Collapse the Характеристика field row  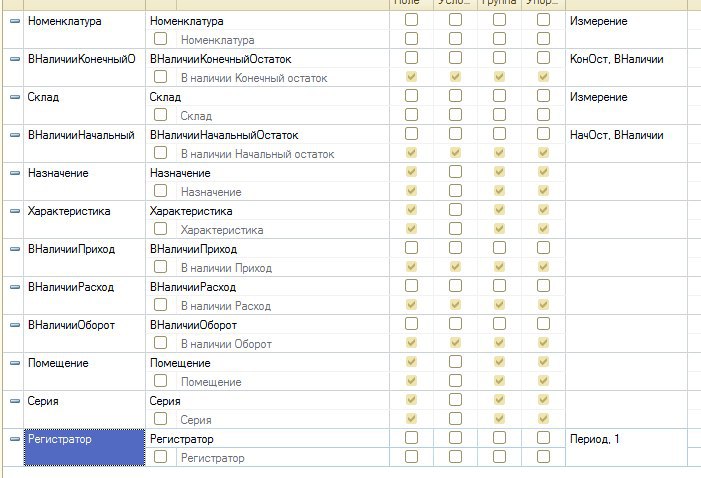pyautogui.click(x=15, y=212)
